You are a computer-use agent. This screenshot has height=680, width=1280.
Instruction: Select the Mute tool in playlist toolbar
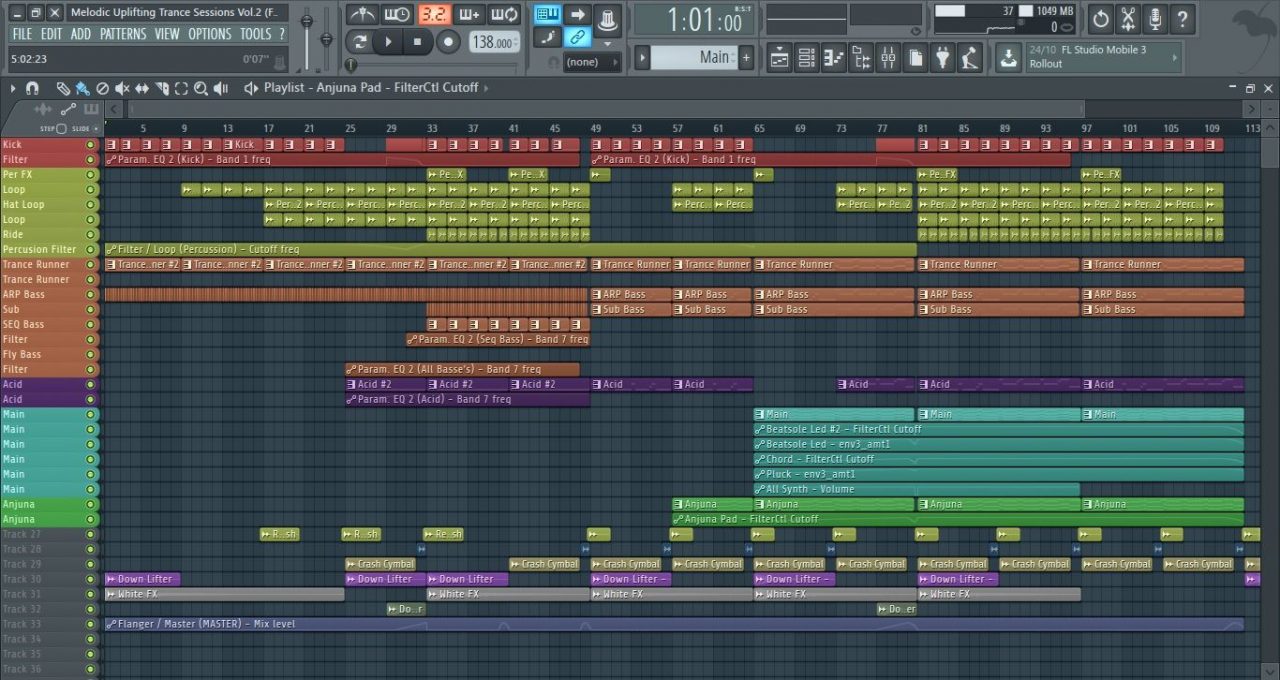(122, 88)
